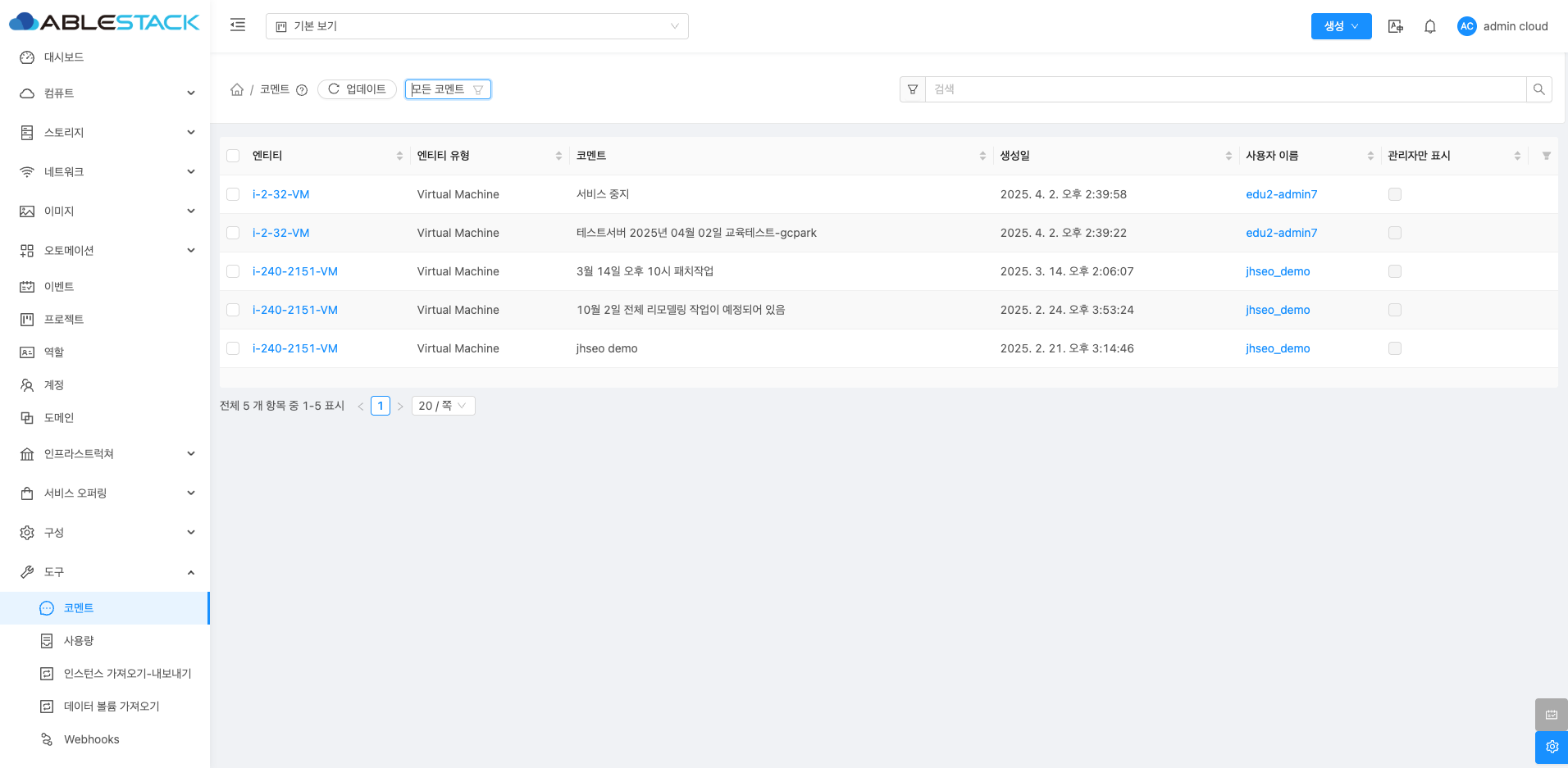This screenshot has height=768, width=1568.
Task: Open 역할 in sidebar
Action: pos(105,352)
